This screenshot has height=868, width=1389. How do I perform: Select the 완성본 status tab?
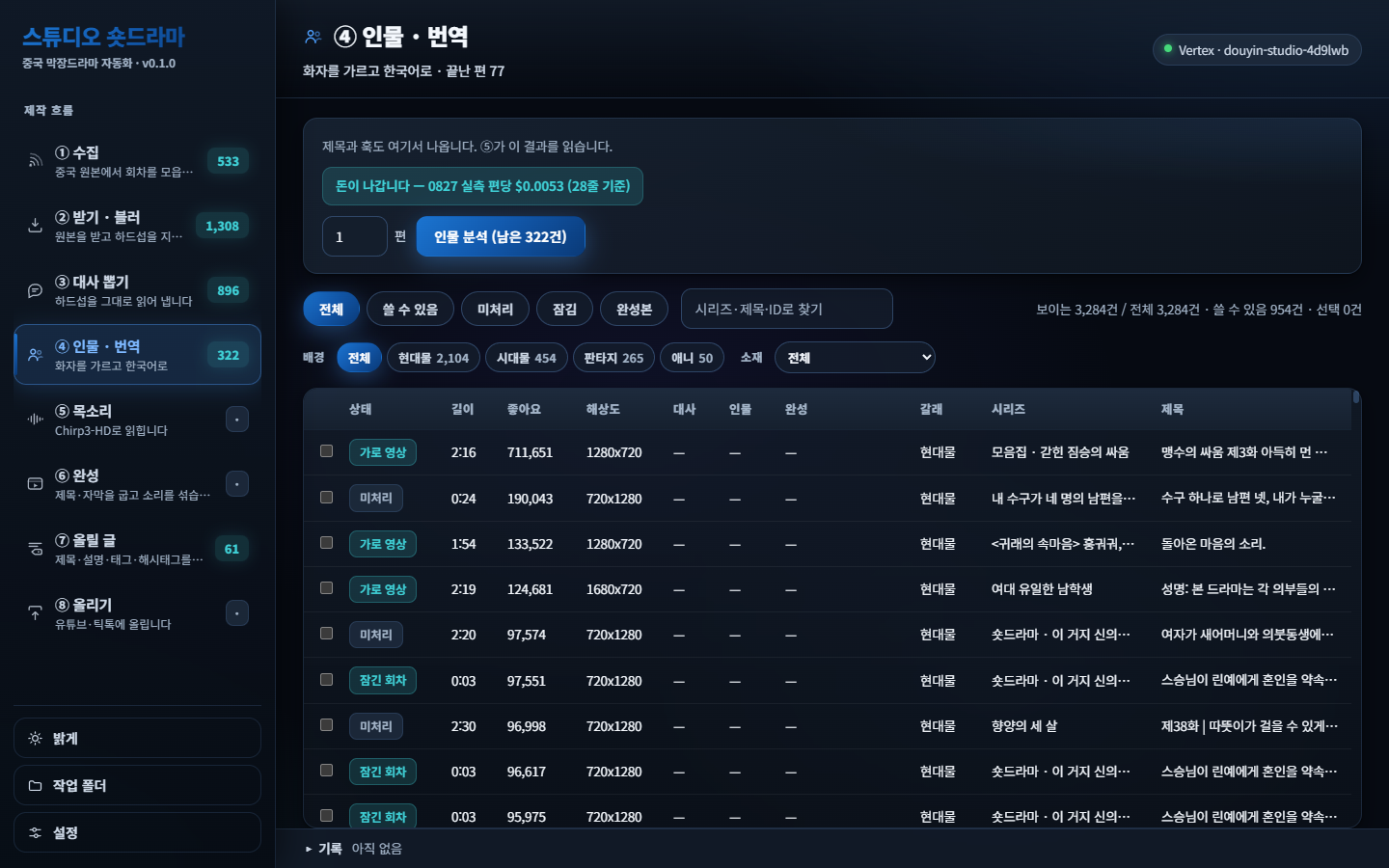tap(634, 310)
